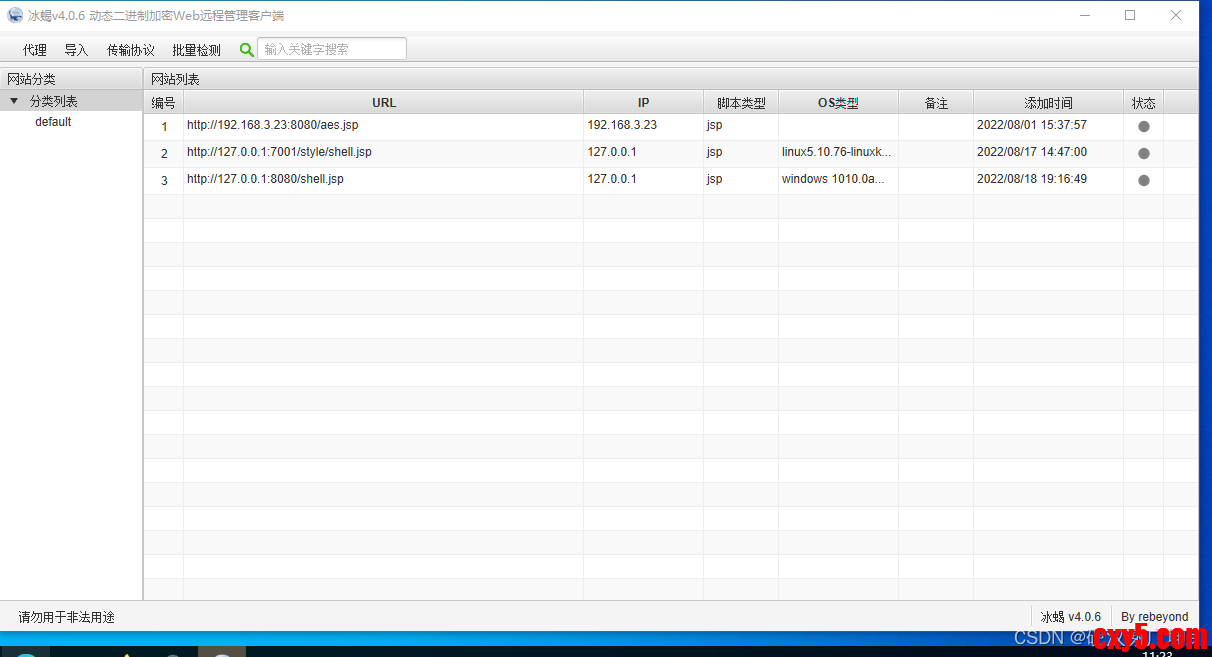Click the app logo in title bar
This screenshot has height=657, width=1212.
(15, 15)
